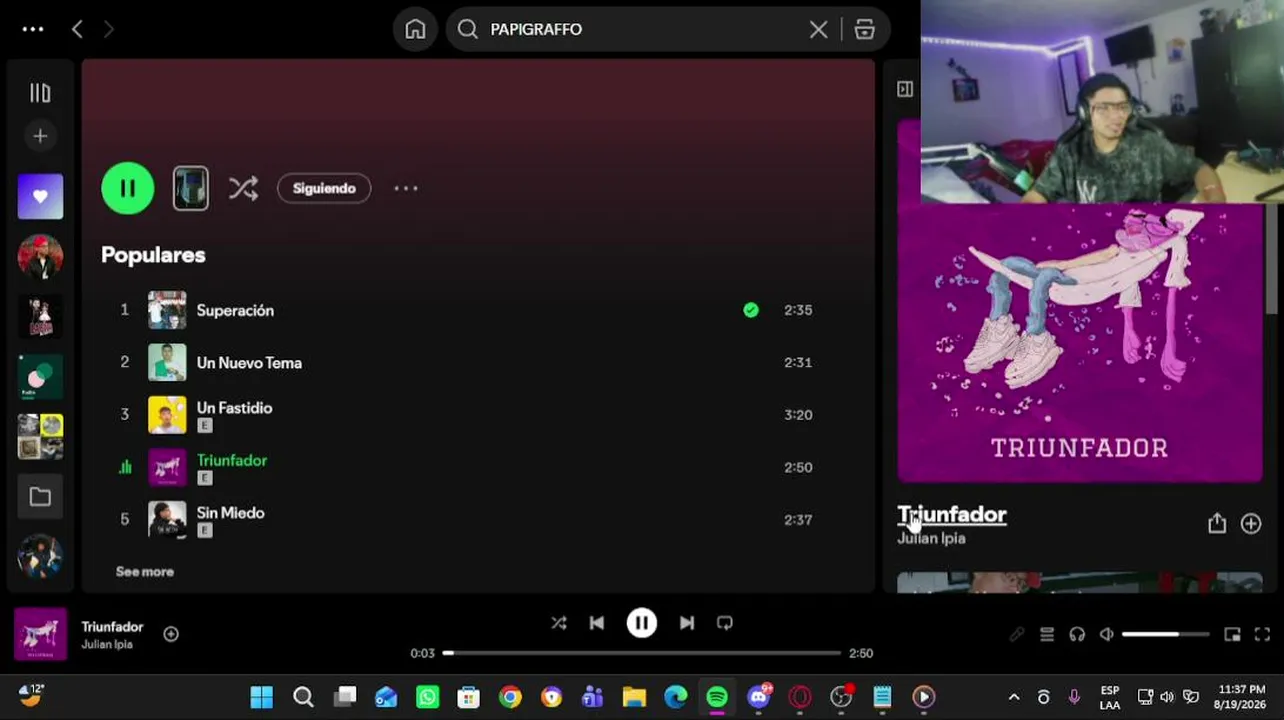This screenshot has width=1284, height=720.
Task: Open the Triunfador title link in Now Playing panel
Action: tap(952, 514)
